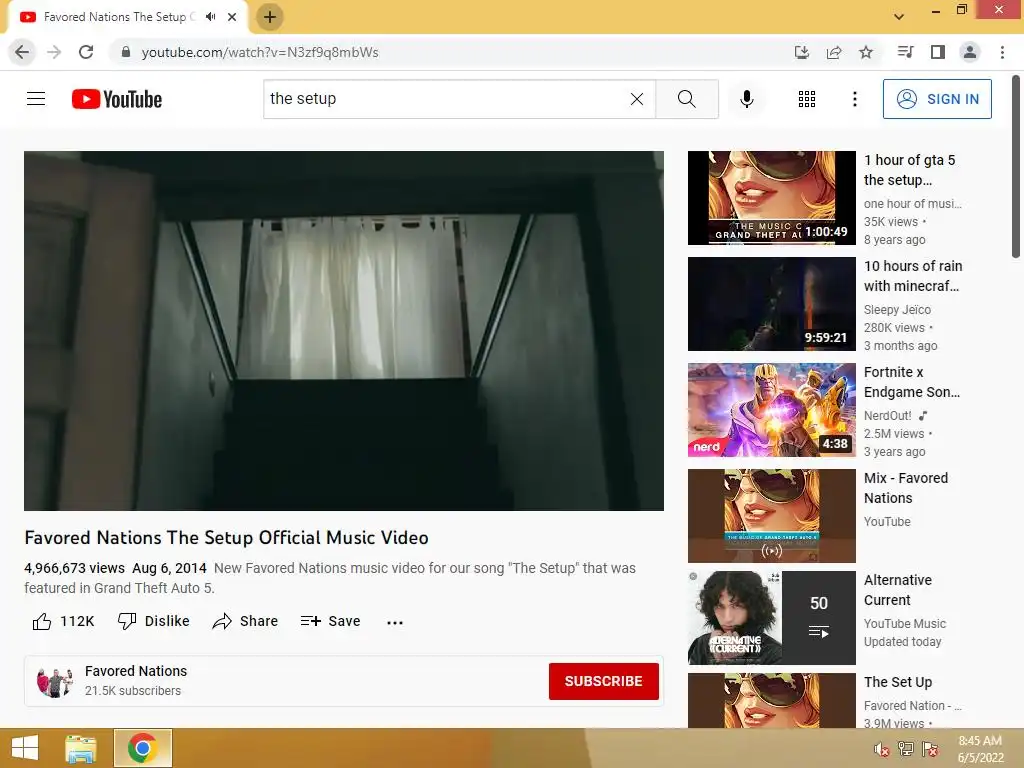Select 'Sleepy Jeïco' channel name
The height and width of the screenshot is (768, 1024).
click(897, 310)
